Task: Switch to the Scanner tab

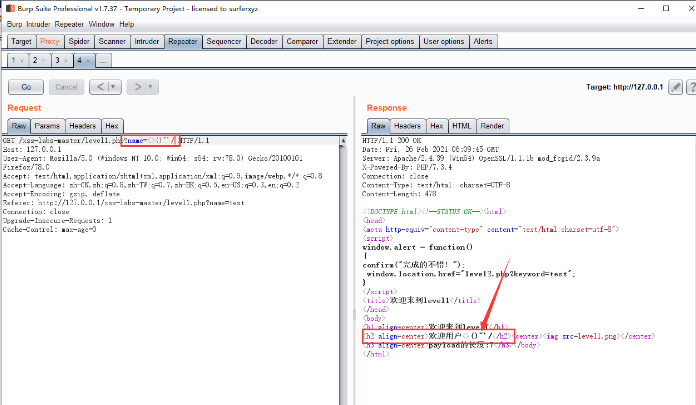Action: coord(112,41)
